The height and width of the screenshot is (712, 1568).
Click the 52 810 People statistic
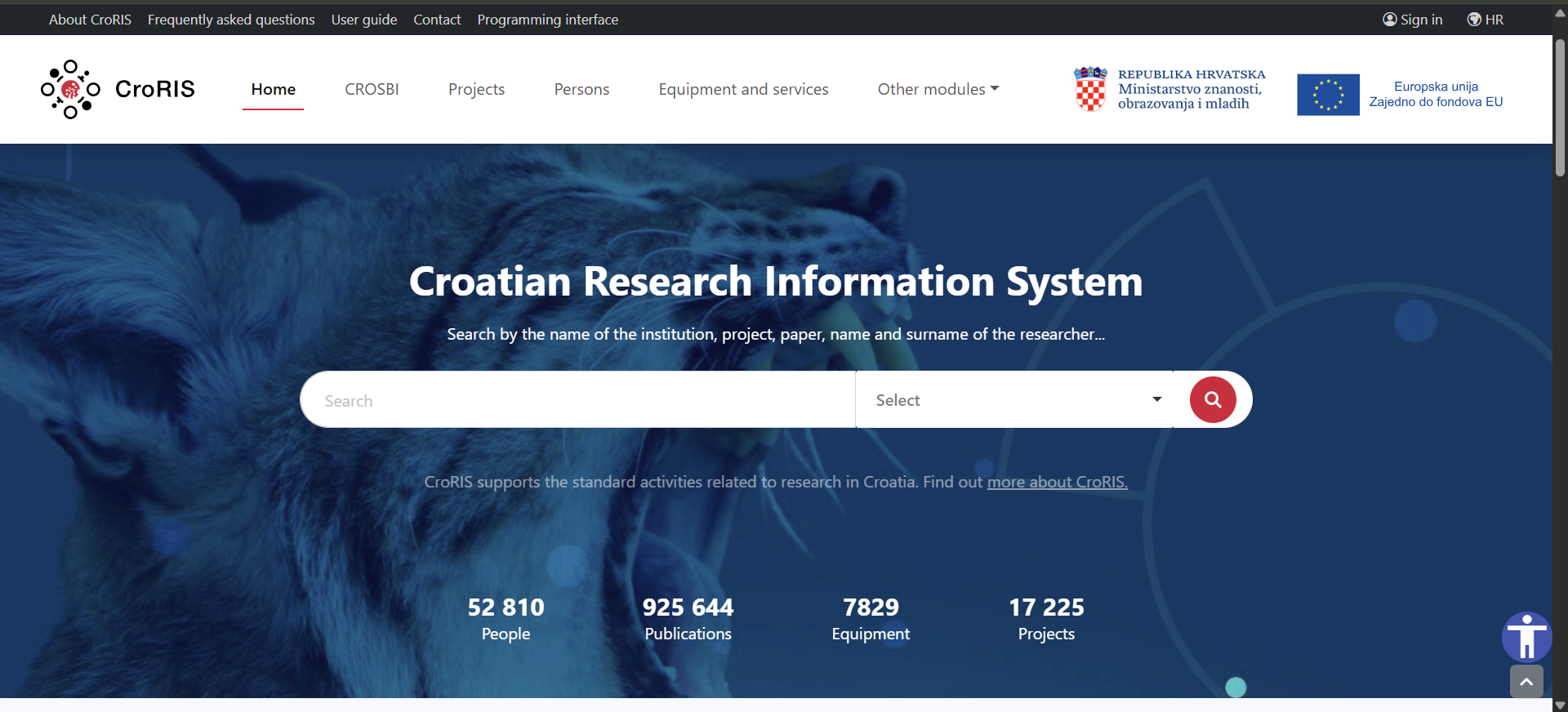[506, 619]
